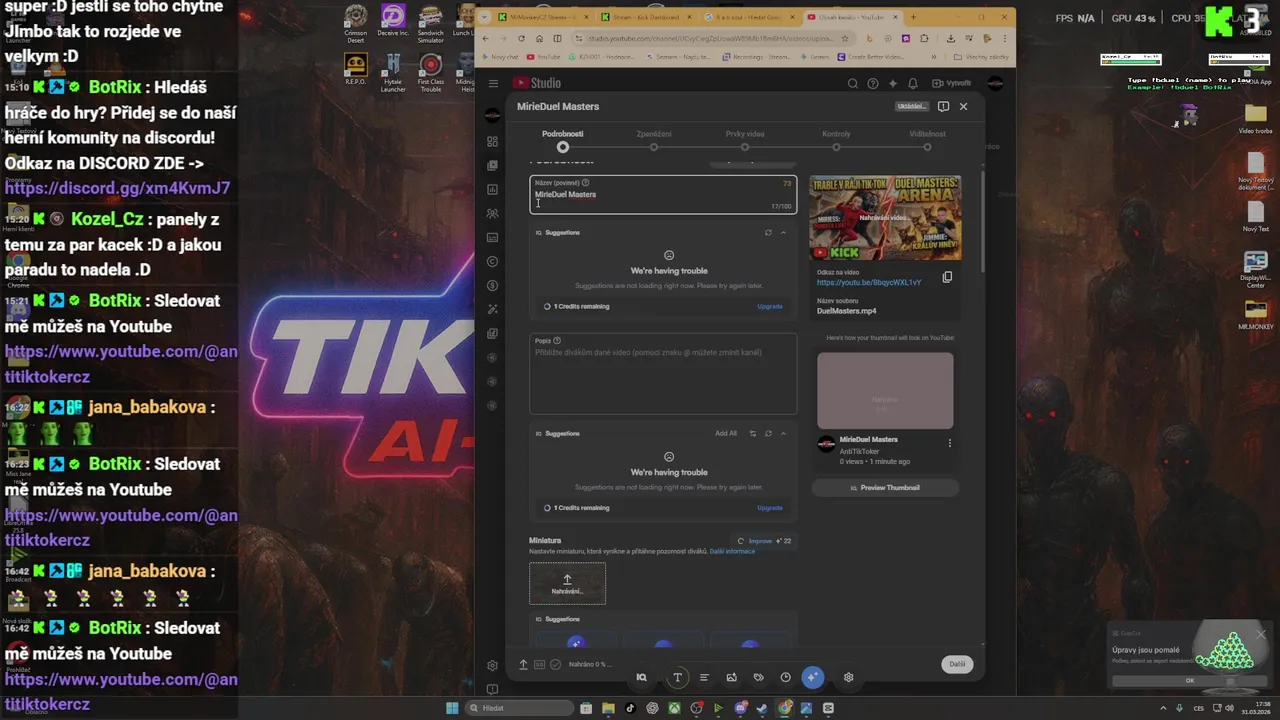The image size is (1280, 720).
Task: Click the Preview Thumbnail button
Action: click(x=885, y=487)
